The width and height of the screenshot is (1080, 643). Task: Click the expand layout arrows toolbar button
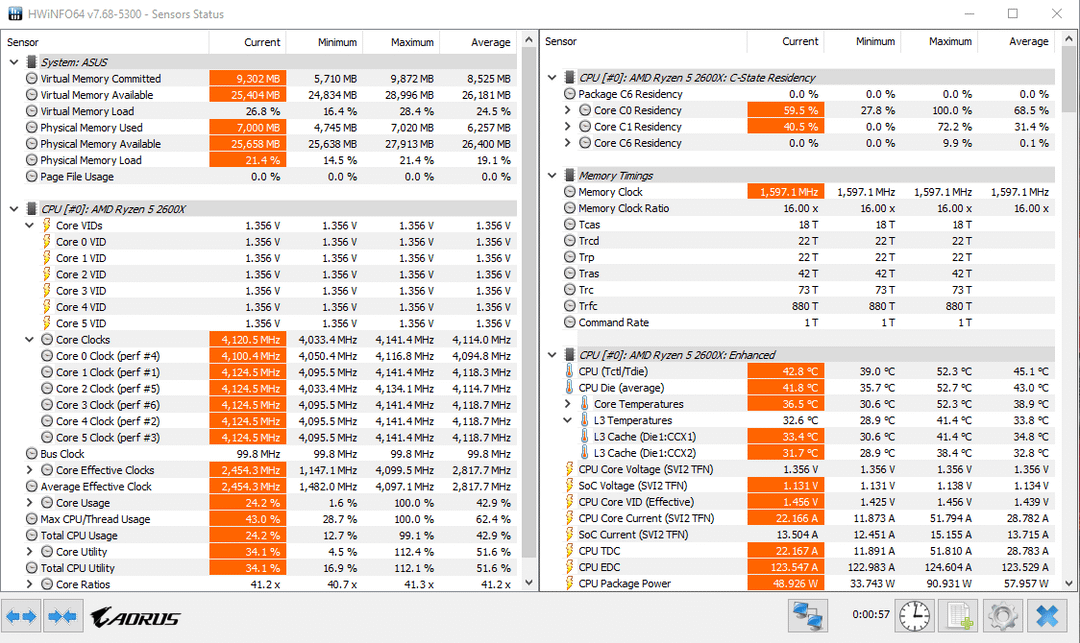click(21, 615)
